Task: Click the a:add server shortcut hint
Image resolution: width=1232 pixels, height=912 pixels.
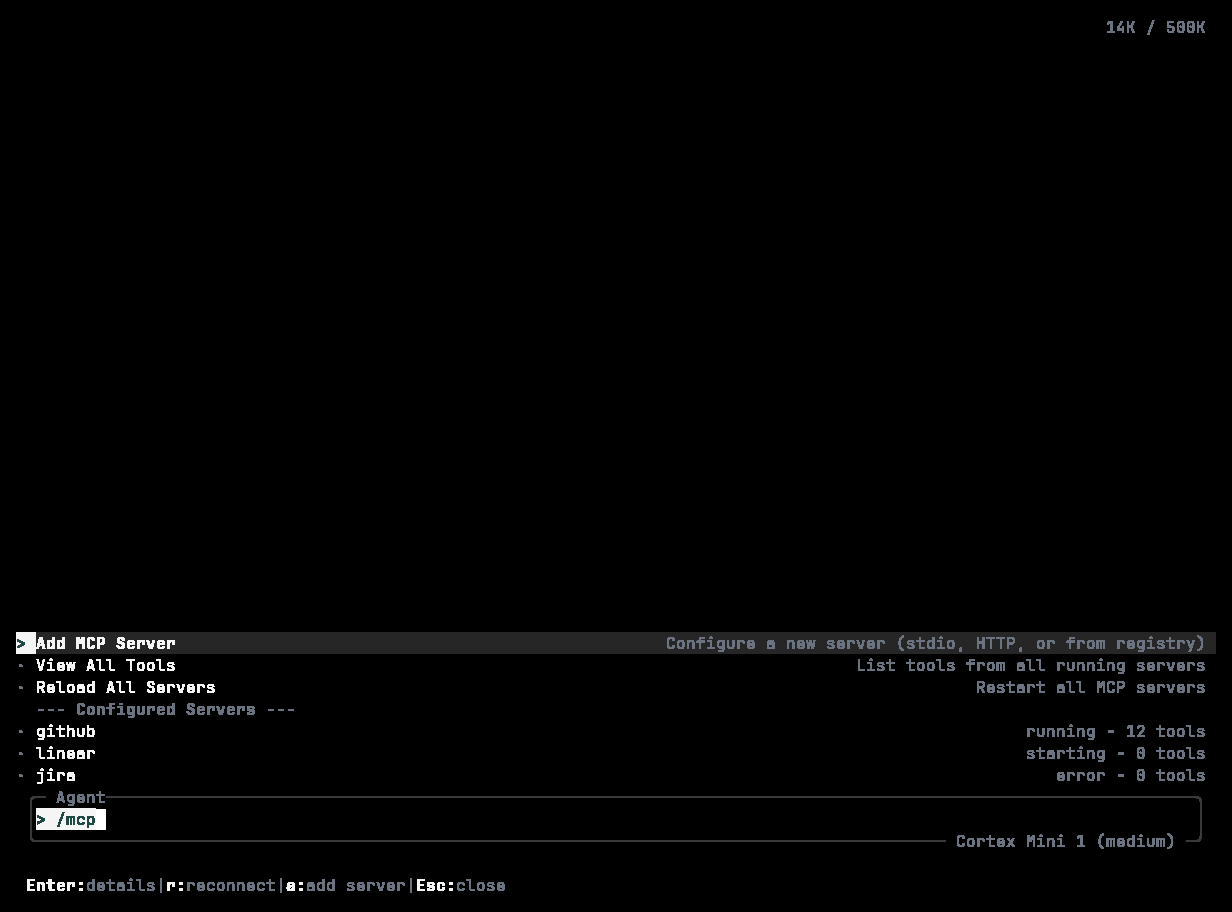Action: click(346, 885)
